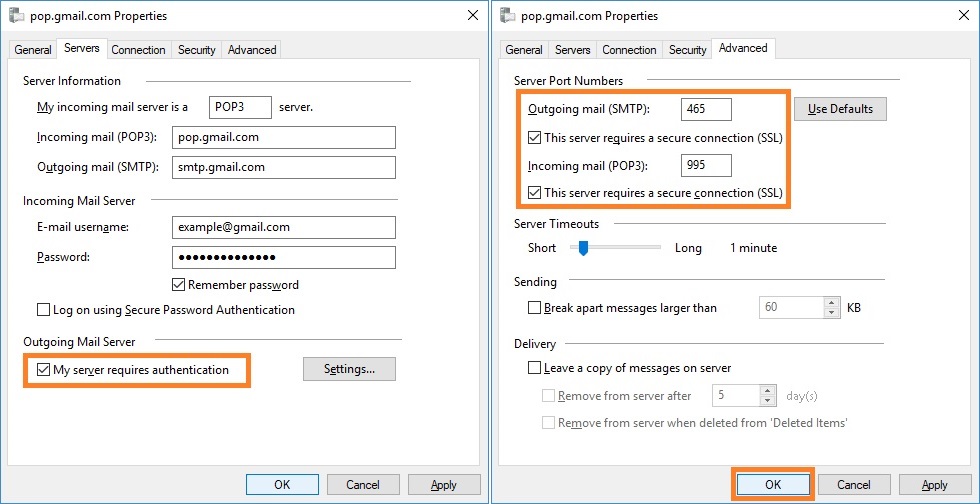980x504 pixels.
Task: Switch to General tab in left Servers dialog
Action: pos(33,50)
